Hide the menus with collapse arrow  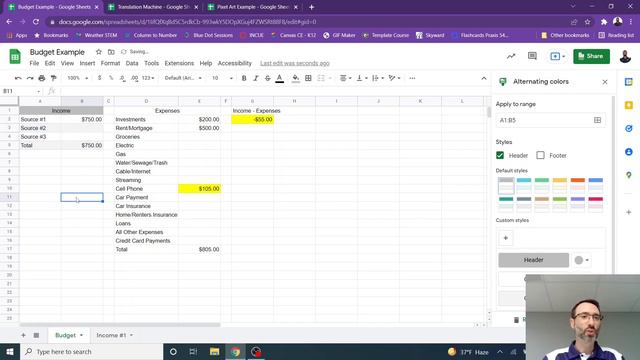click(484, 78)
